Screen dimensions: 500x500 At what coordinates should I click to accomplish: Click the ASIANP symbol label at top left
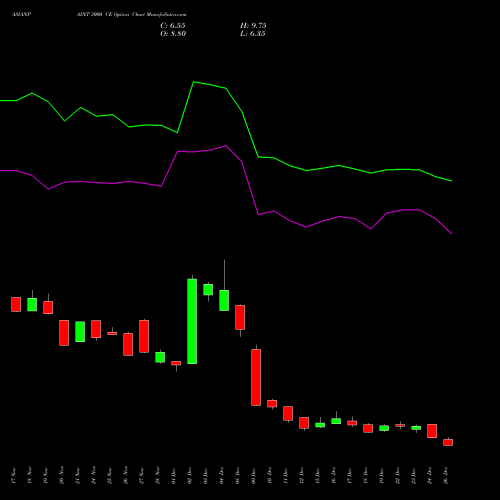coord(21,15)
